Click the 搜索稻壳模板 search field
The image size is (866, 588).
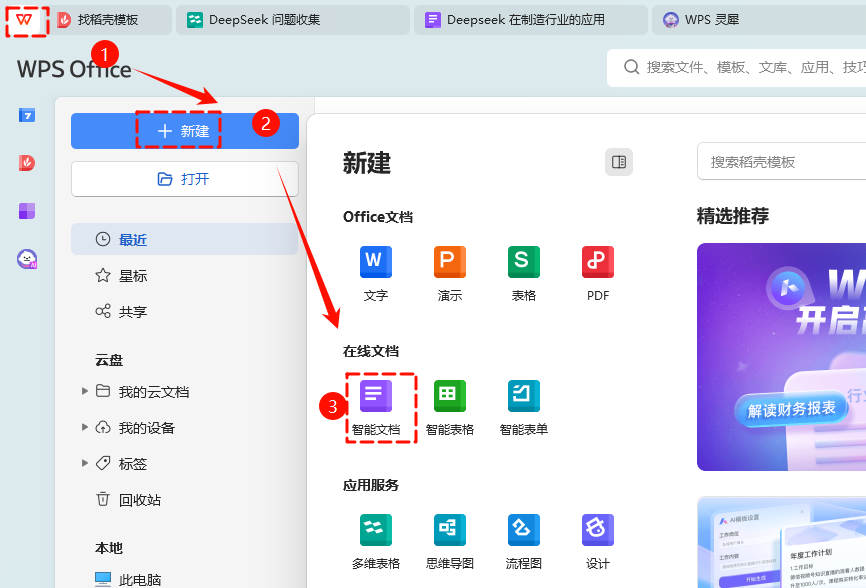781,162
